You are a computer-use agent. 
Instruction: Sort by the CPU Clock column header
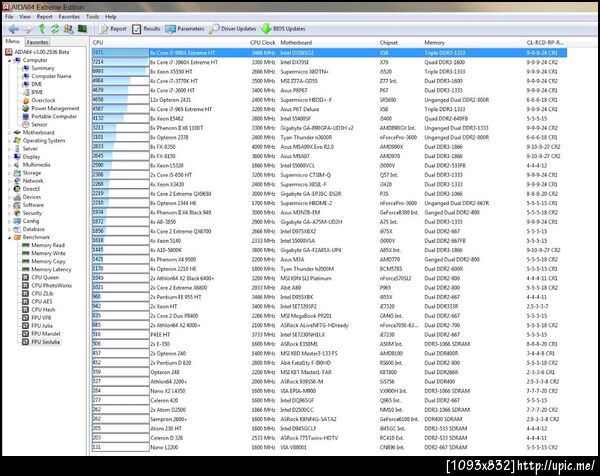click(x=262, y=42)
